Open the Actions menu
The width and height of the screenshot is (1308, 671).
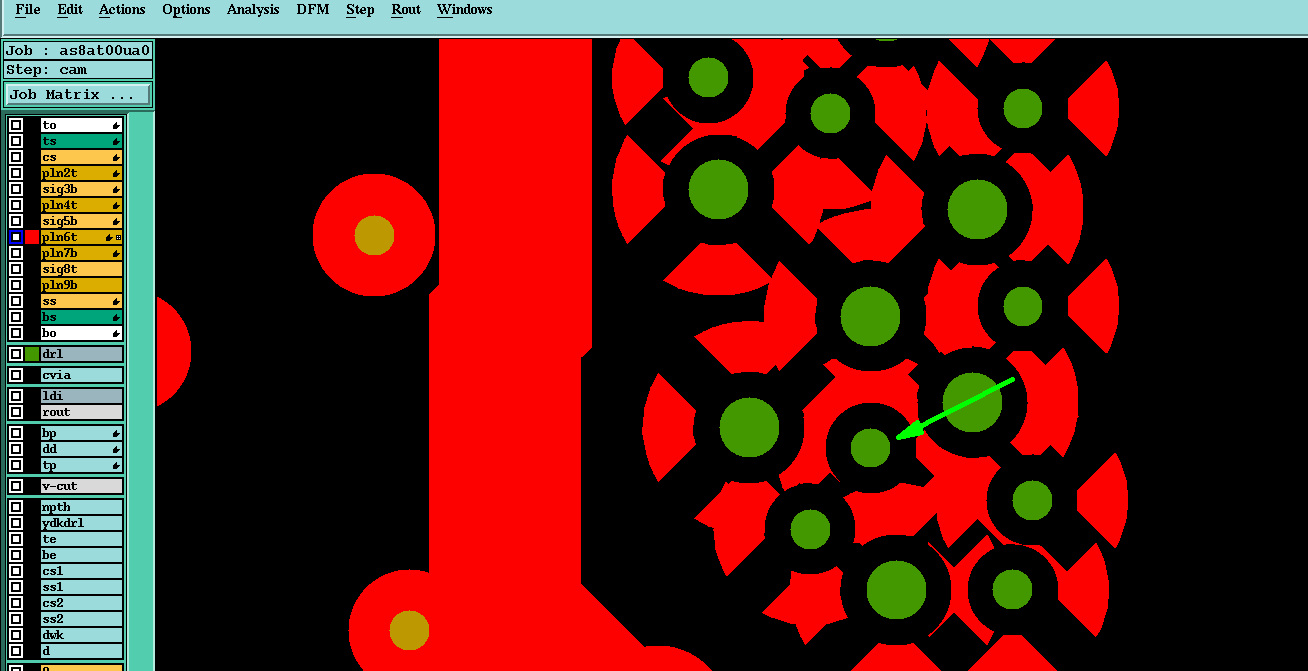122,10
